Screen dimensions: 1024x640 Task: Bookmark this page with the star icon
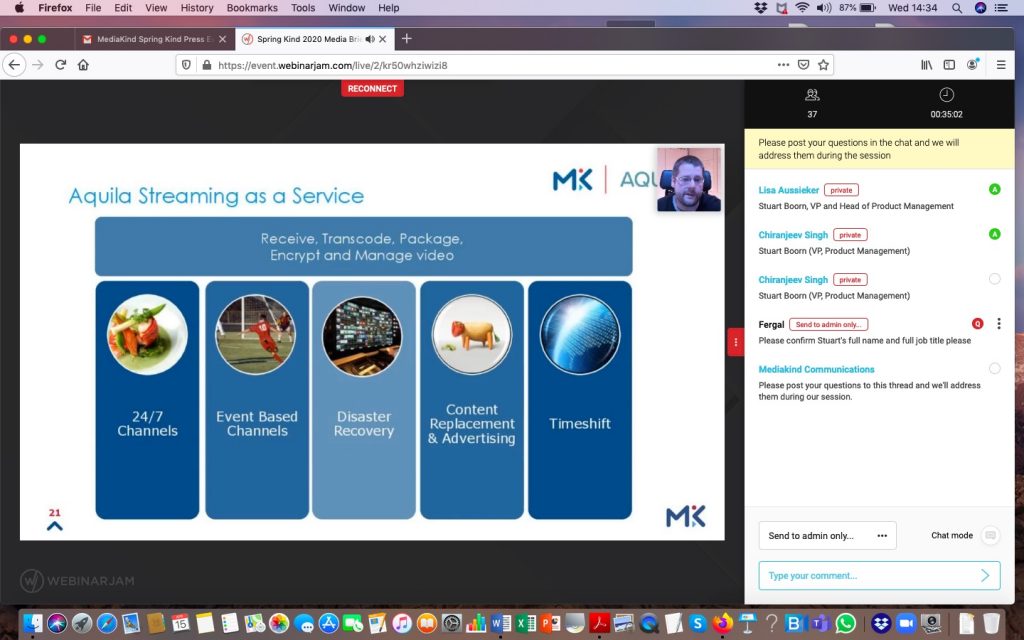coord(823,64)
